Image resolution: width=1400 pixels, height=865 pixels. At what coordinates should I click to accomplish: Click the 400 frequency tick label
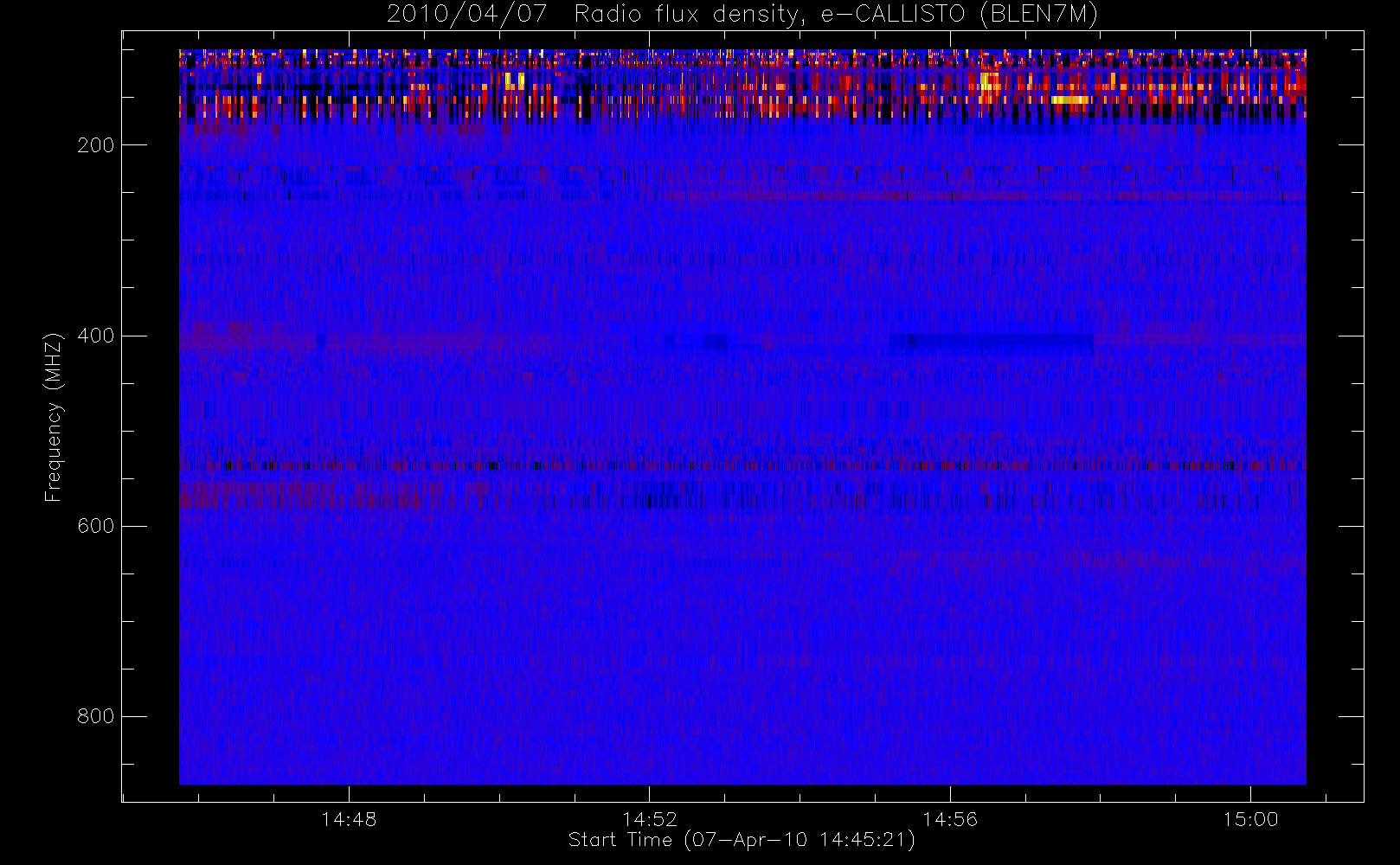point(95,336)
